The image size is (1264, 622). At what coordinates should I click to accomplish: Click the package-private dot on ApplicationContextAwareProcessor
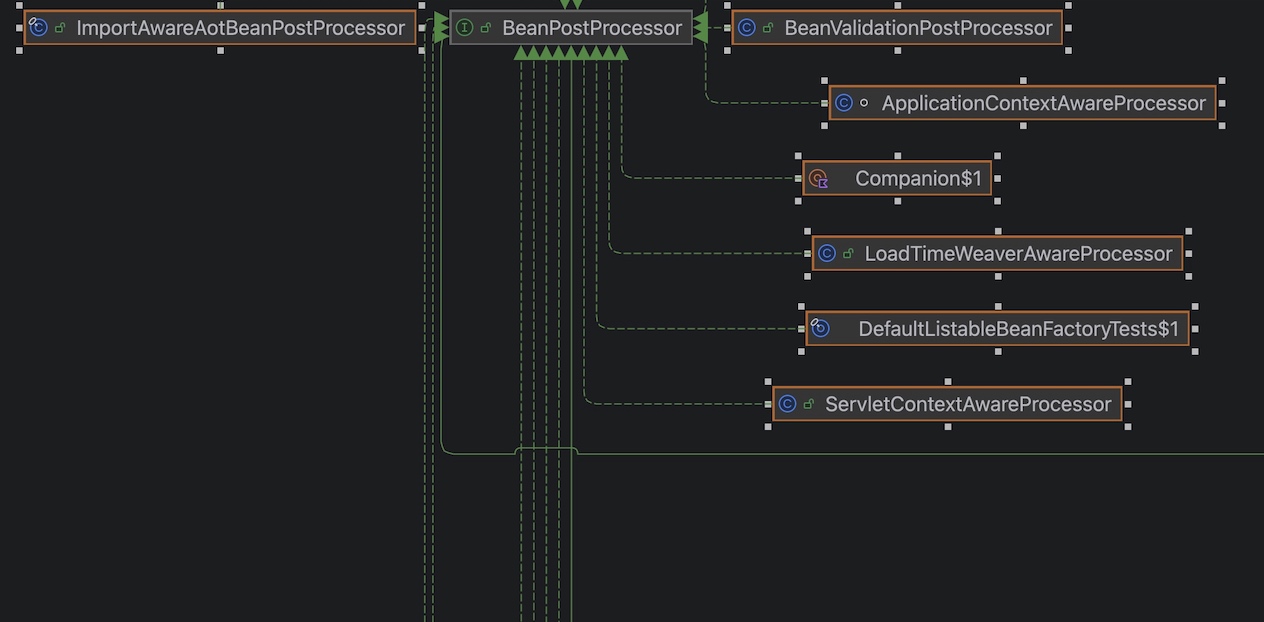click(865, 104)
